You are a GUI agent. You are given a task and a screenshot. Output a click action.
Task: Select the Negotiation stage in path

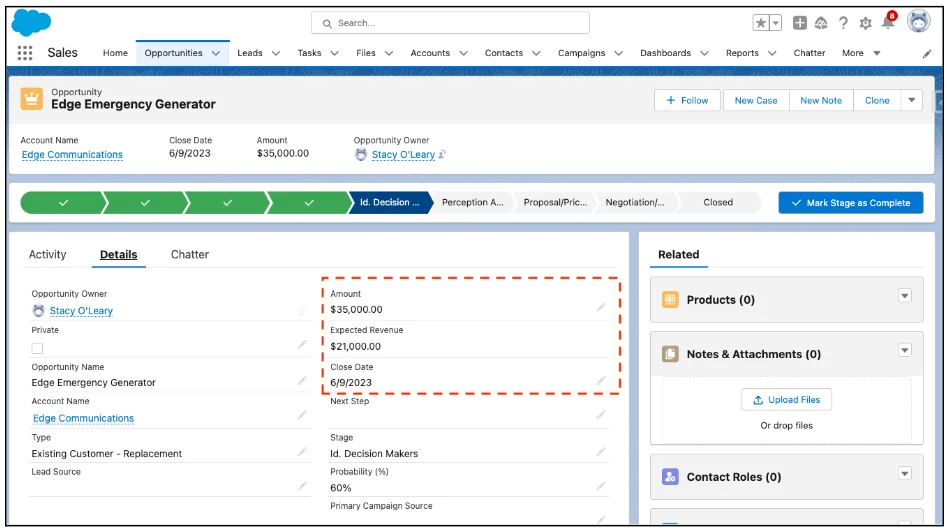pyautogui.click(x=635, y=202)
